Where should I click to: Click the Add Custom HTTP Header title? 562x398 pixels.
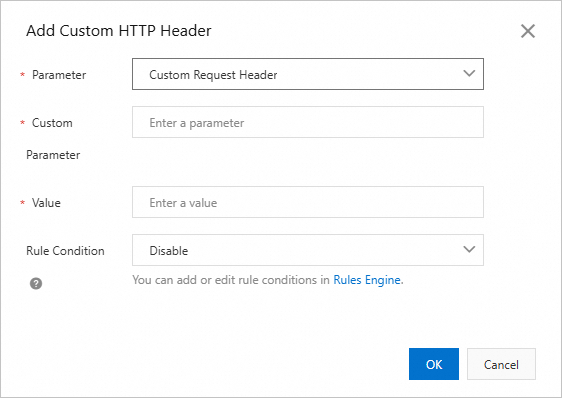(119, 31)
